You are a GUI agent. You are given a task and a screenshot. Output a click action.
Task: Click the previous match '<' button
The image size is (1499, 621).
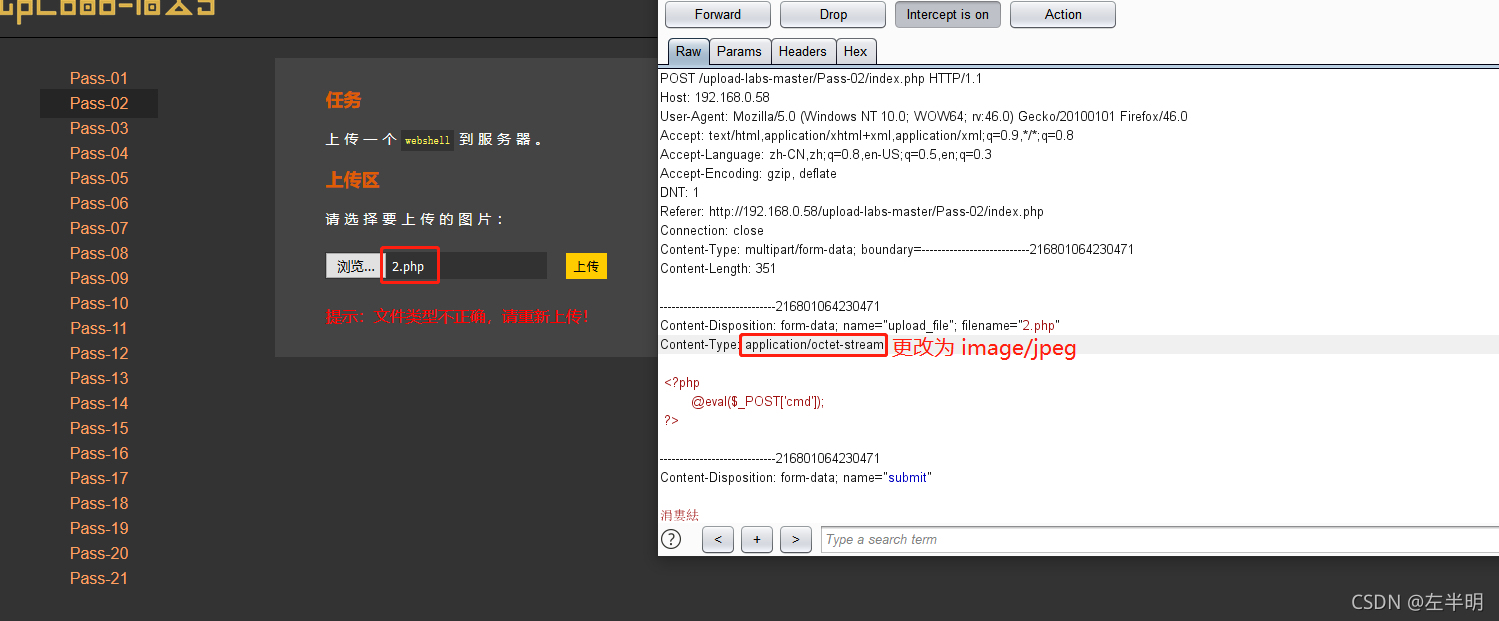tap(718, 540)
